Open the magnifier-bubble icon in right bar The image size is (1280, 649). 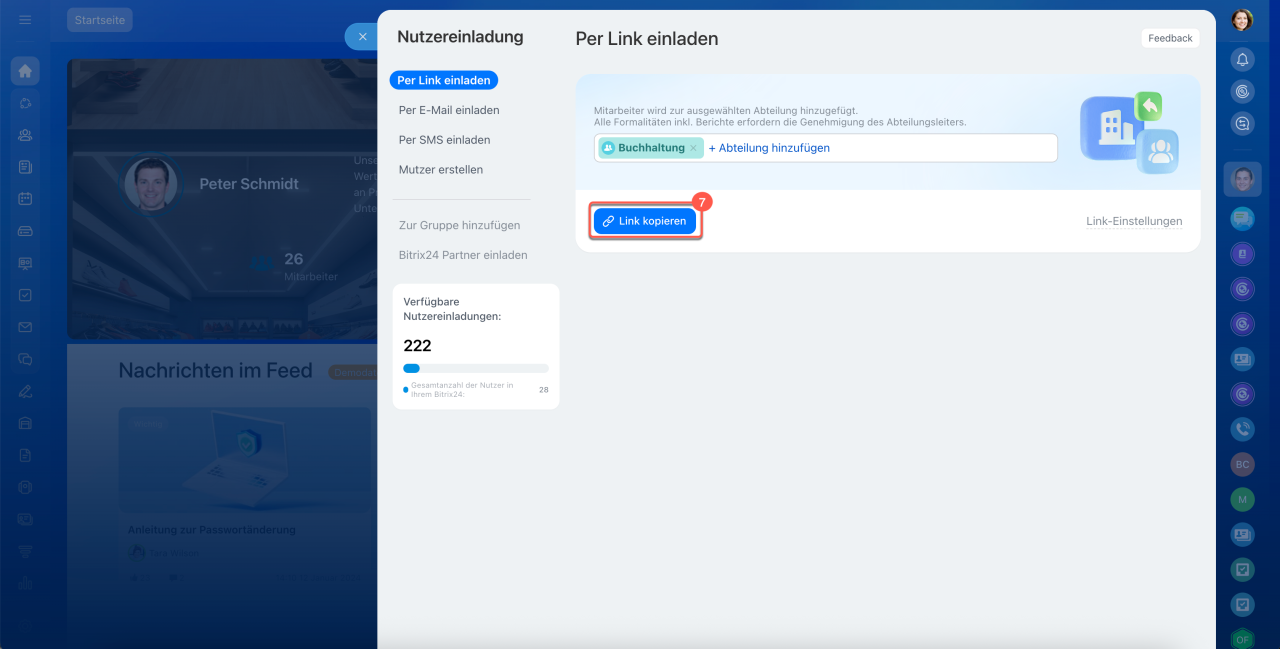tap(1242, 124)
